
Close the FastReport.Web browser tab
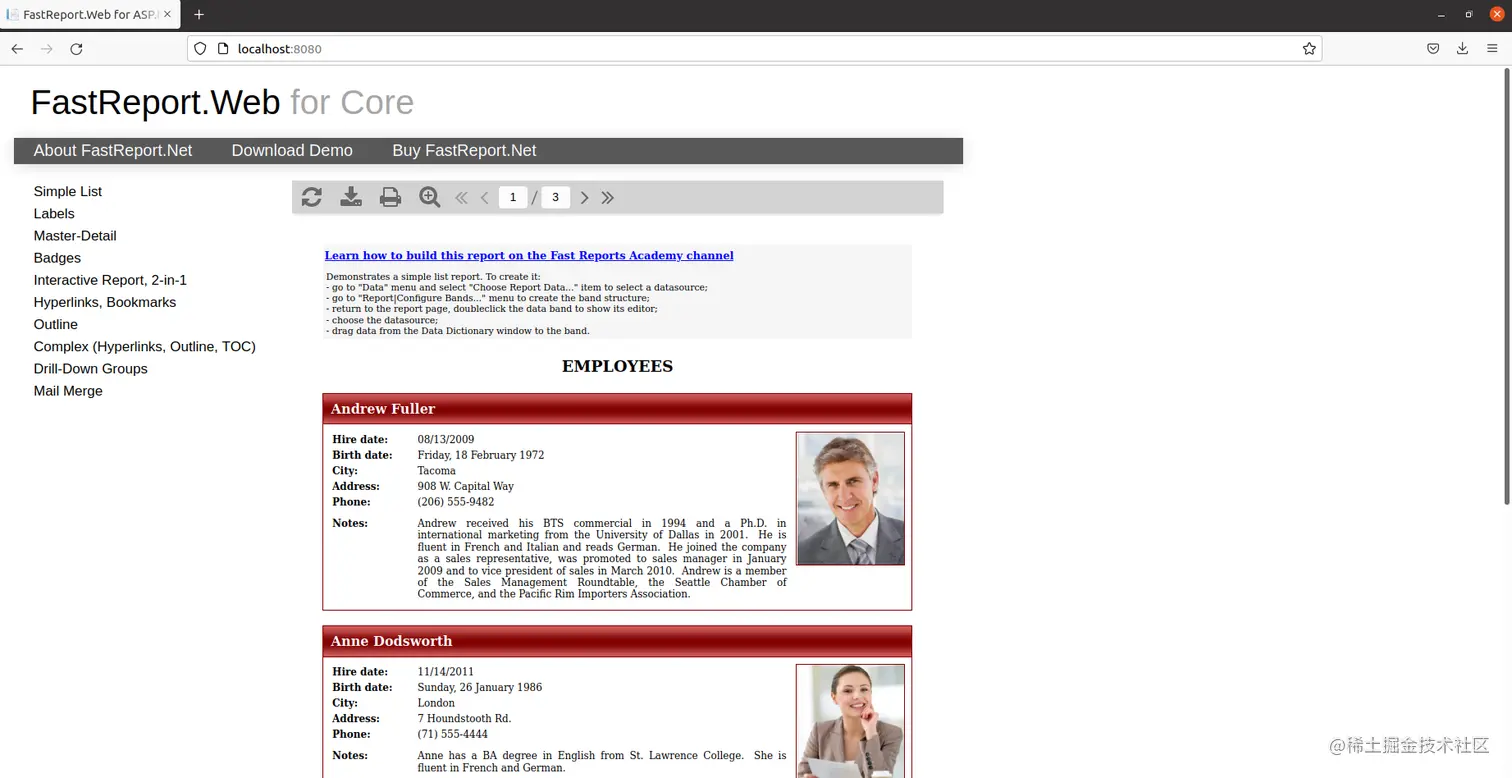(165, 14)
